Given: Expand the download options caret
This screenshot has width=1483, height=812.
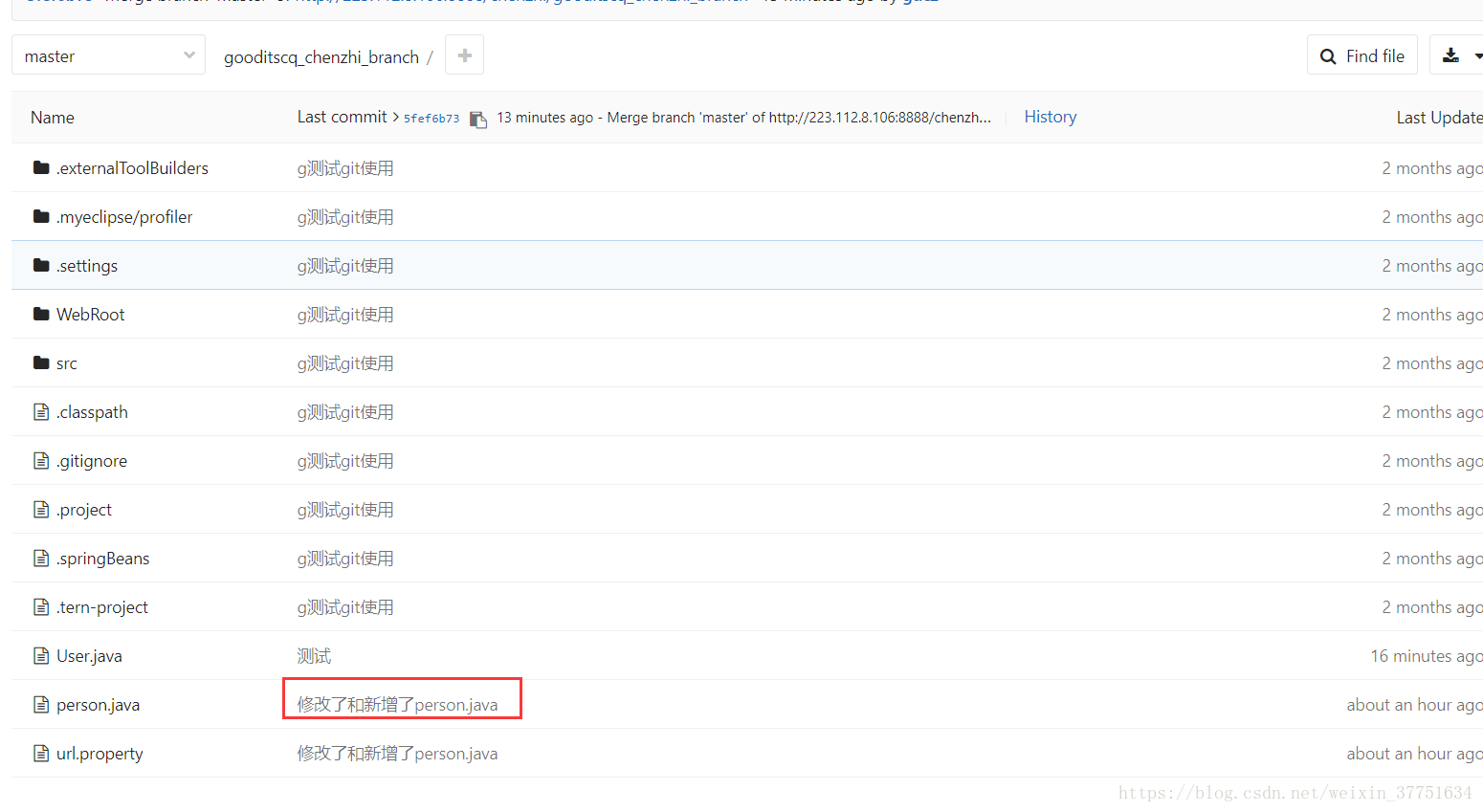Looking at the screenshot, I should (1477, 56).
